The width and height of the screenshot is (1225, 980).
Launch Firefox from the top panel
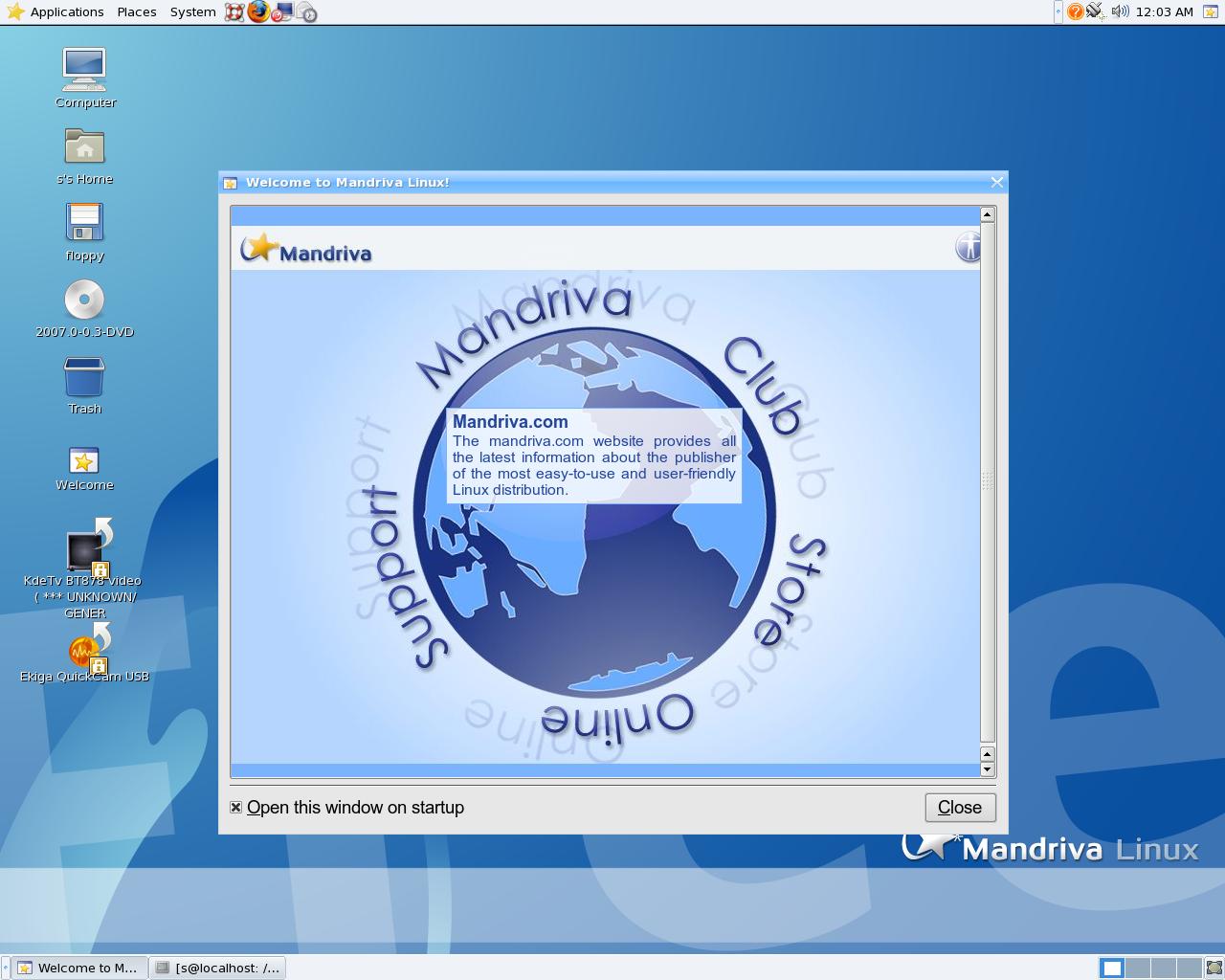[x=258, y=11]
